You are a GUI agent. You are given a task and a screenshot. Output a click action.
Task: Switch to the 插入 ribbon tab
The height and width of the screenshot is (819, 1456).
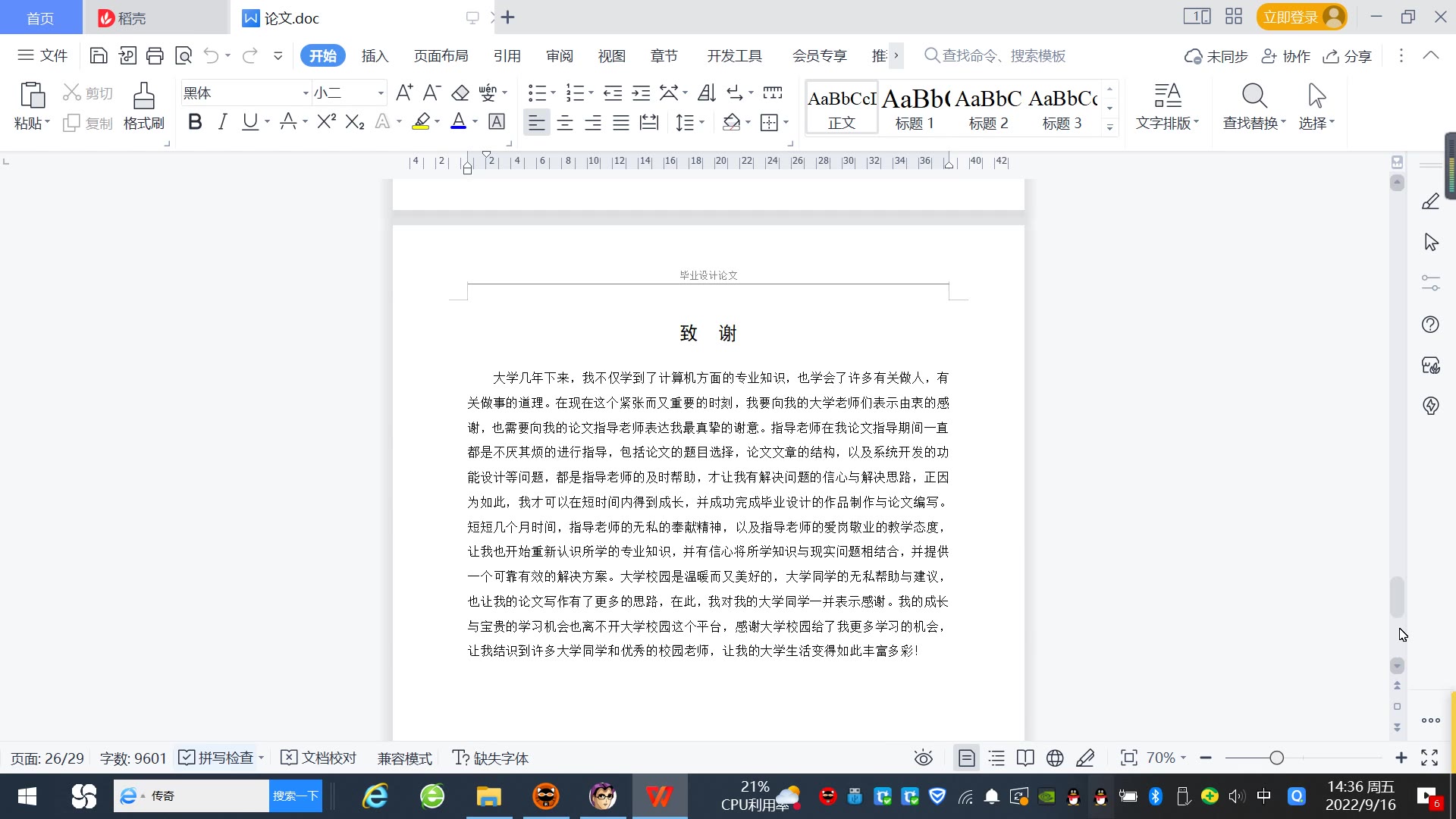point(375,55)
